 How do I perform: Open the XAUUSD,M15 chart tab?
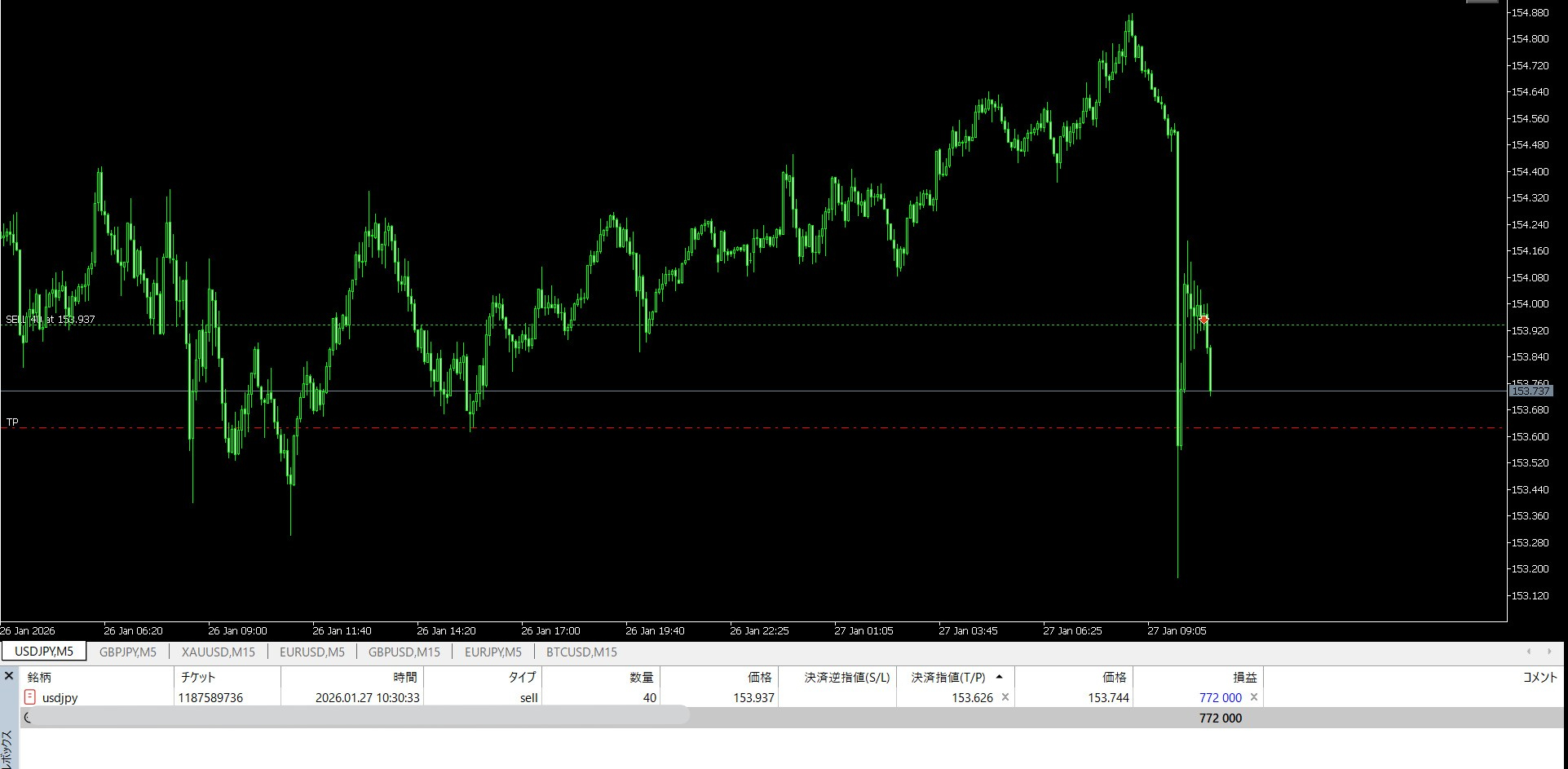coord(218,652)
